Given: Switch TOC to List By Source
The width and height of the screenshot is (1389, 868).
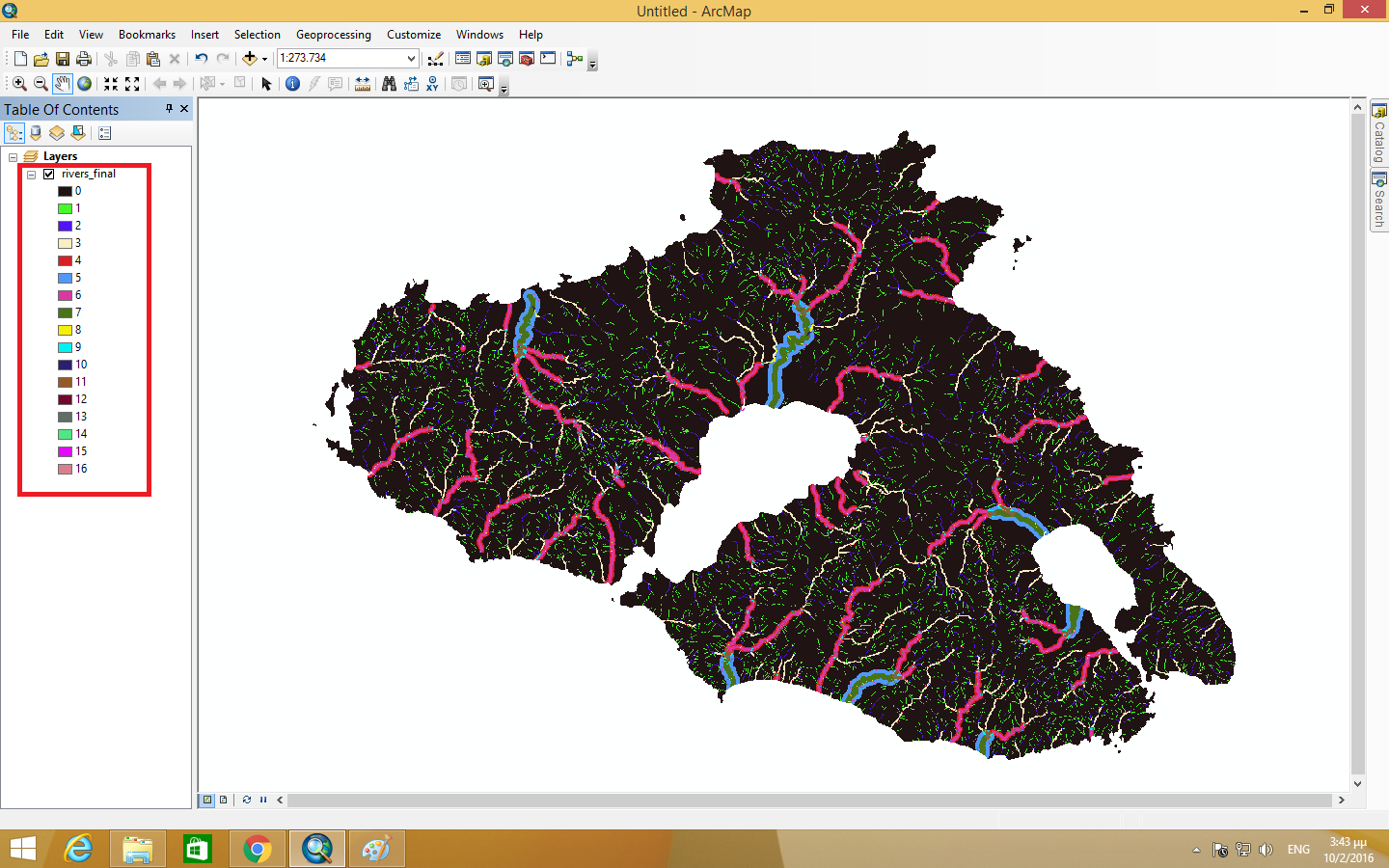Looking at the screenshot, I should coord(36,133).
